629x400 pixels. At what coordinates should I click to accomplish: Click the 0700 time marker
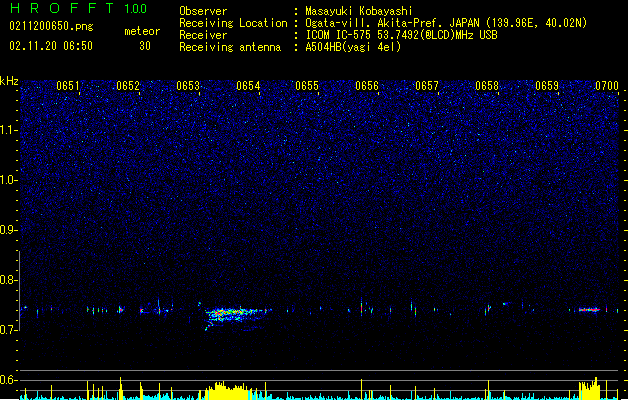[607, 86]
